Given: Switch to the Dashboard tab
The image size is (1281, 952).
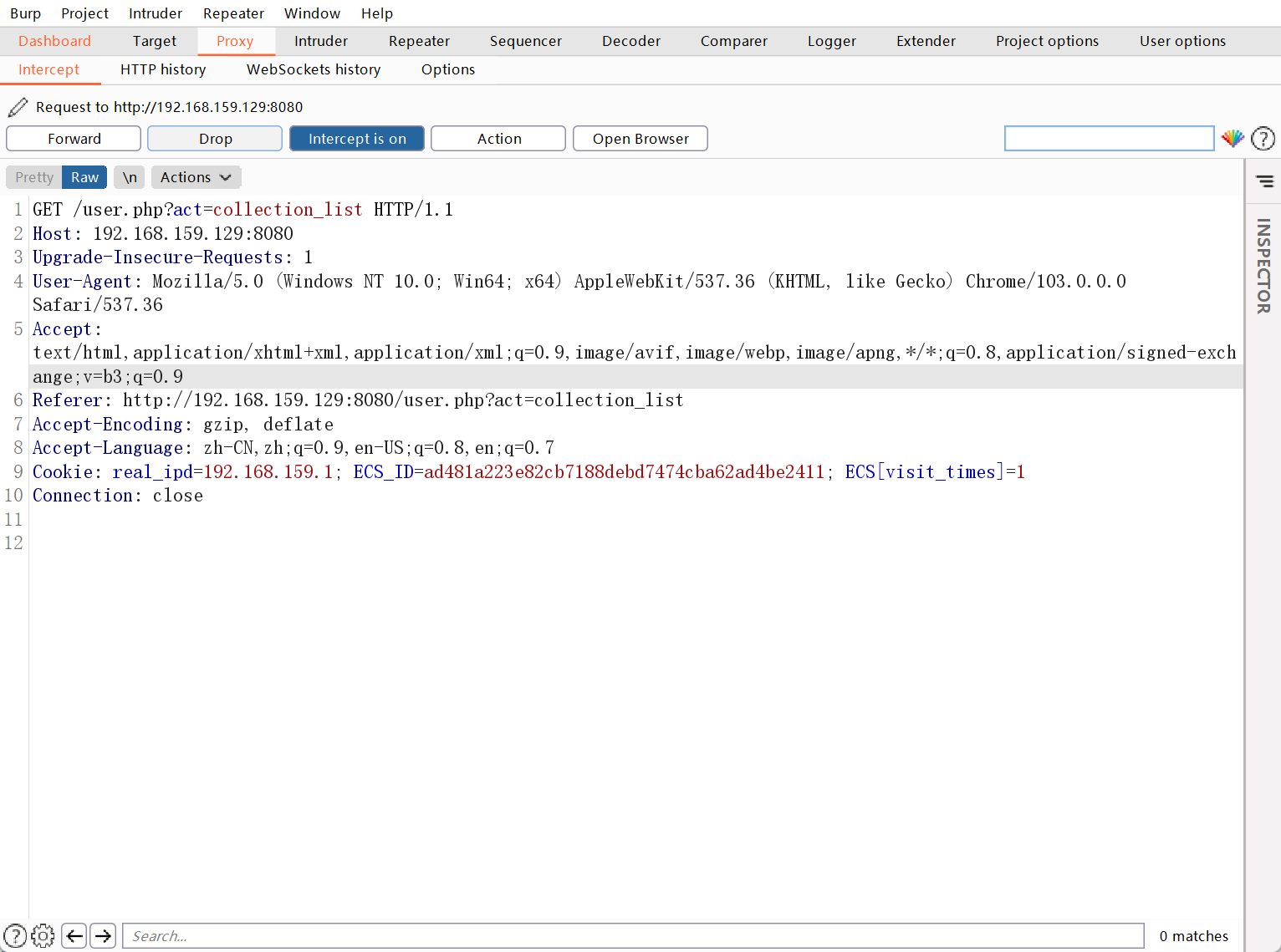Looking at the screenshot, I should click(54, 41).
